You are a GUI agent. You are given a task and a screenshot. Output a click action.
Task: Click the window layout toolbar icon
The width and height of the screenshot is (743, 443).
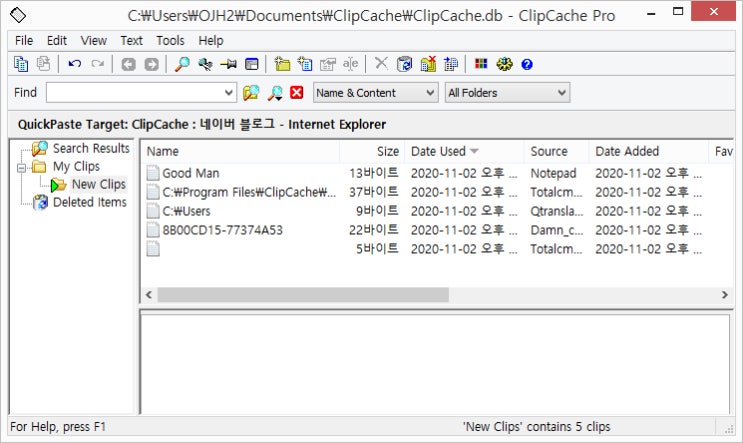click(x=252, y=64)
